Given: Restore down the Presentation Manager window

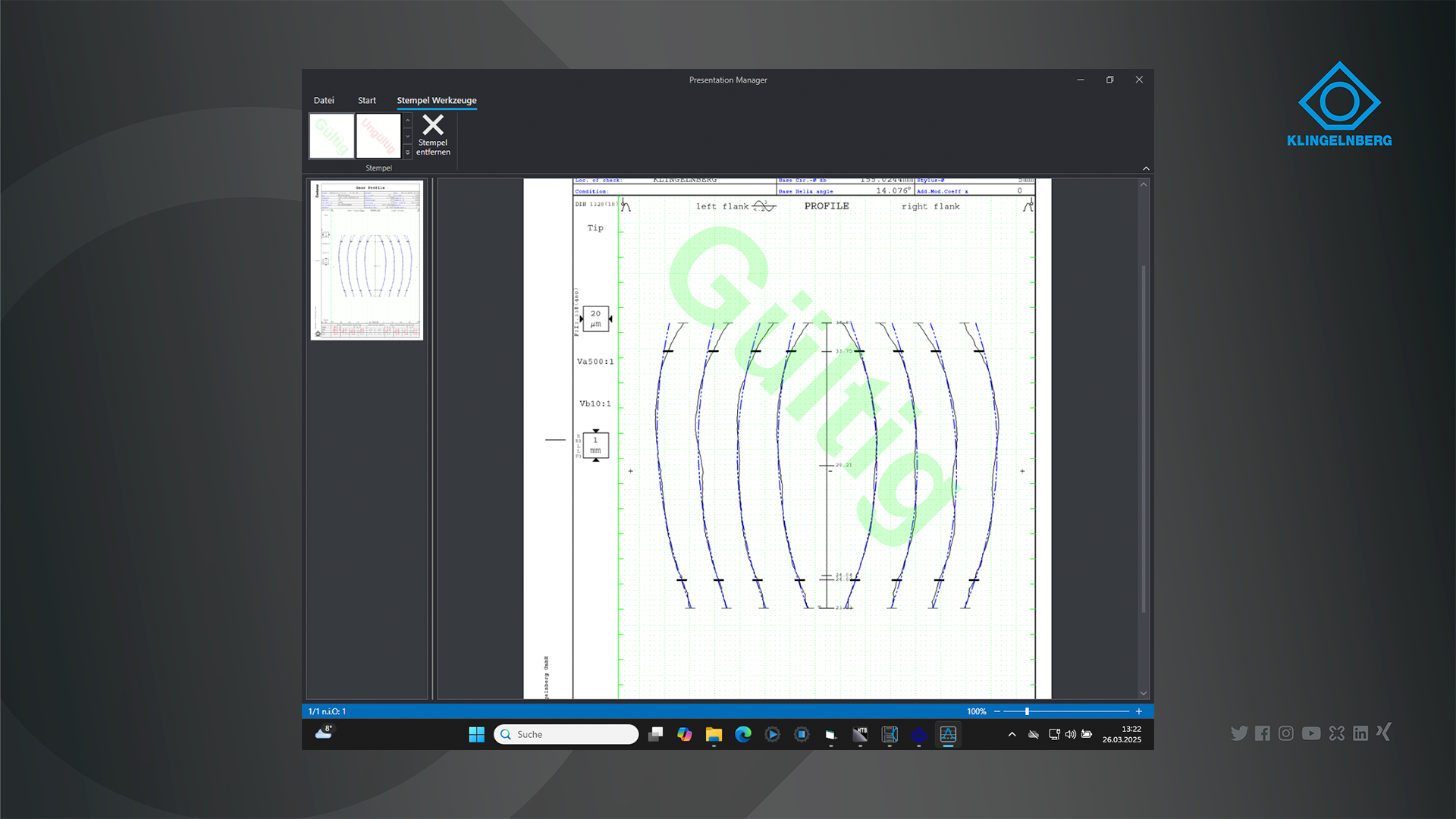Looking at the screenshot, I should coord(1109,80).
